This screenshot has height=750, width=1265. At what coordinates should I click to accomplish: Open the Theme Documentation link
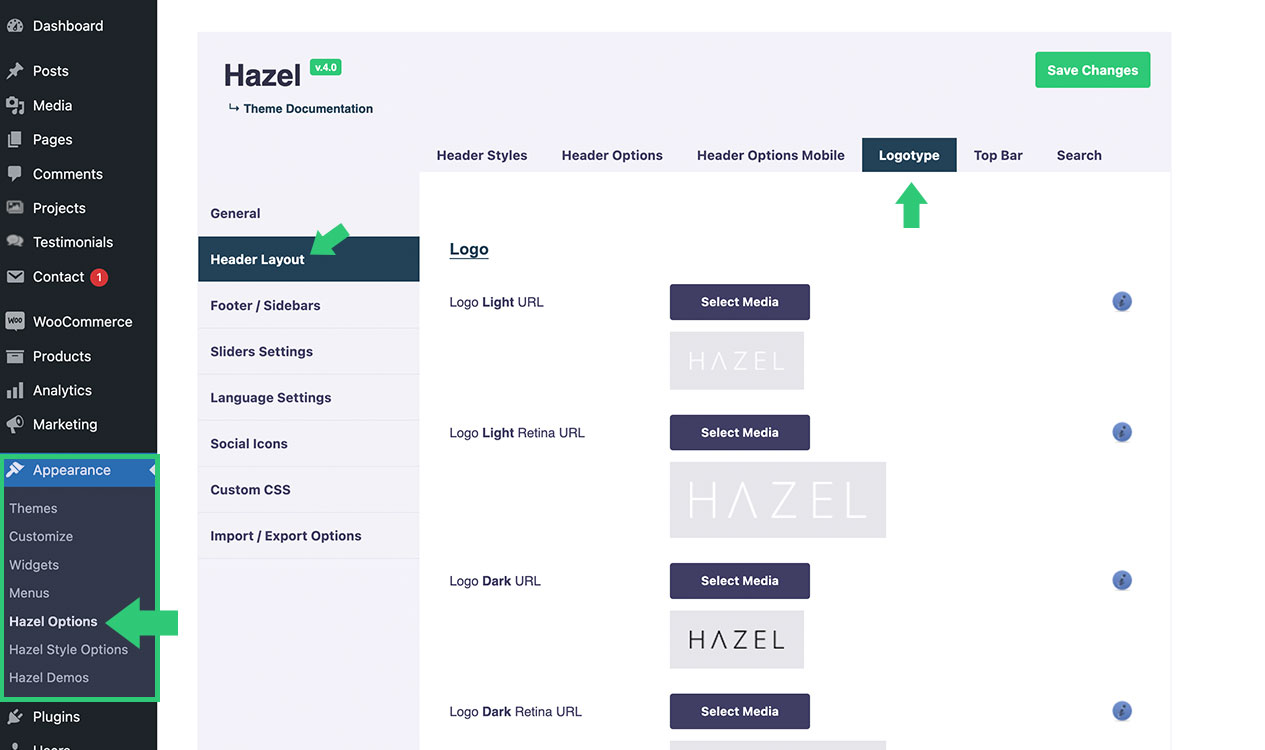click(307, 108)
